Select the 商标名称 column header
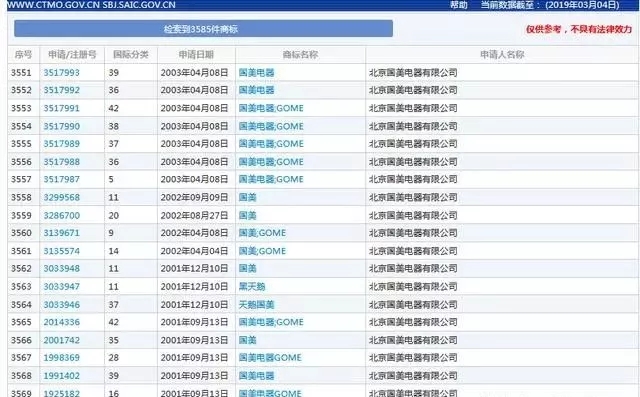The image size is (640, 397). pyautogui.click(x=300, y=55)
